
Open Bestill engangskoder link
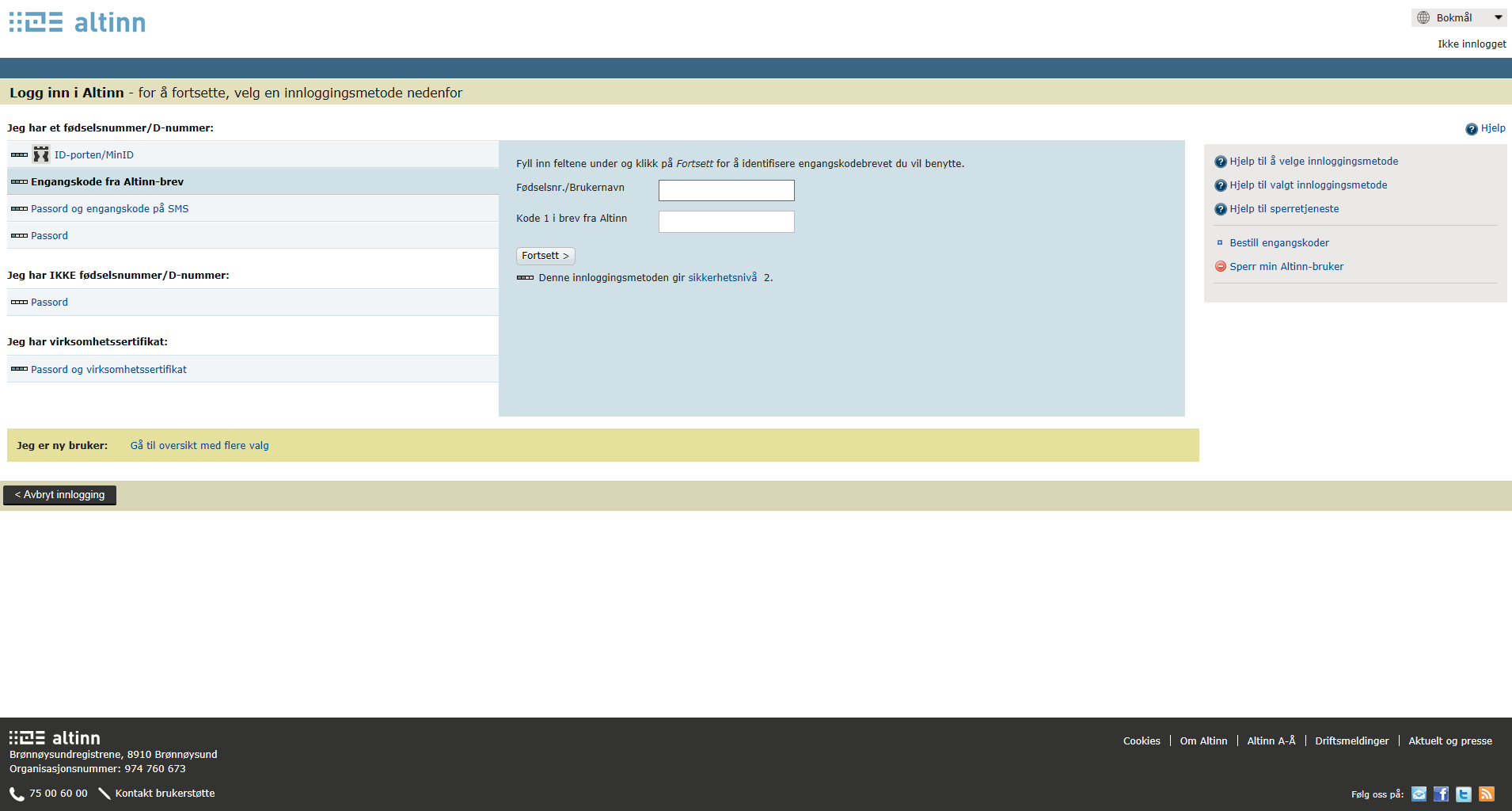(1279, 243)
